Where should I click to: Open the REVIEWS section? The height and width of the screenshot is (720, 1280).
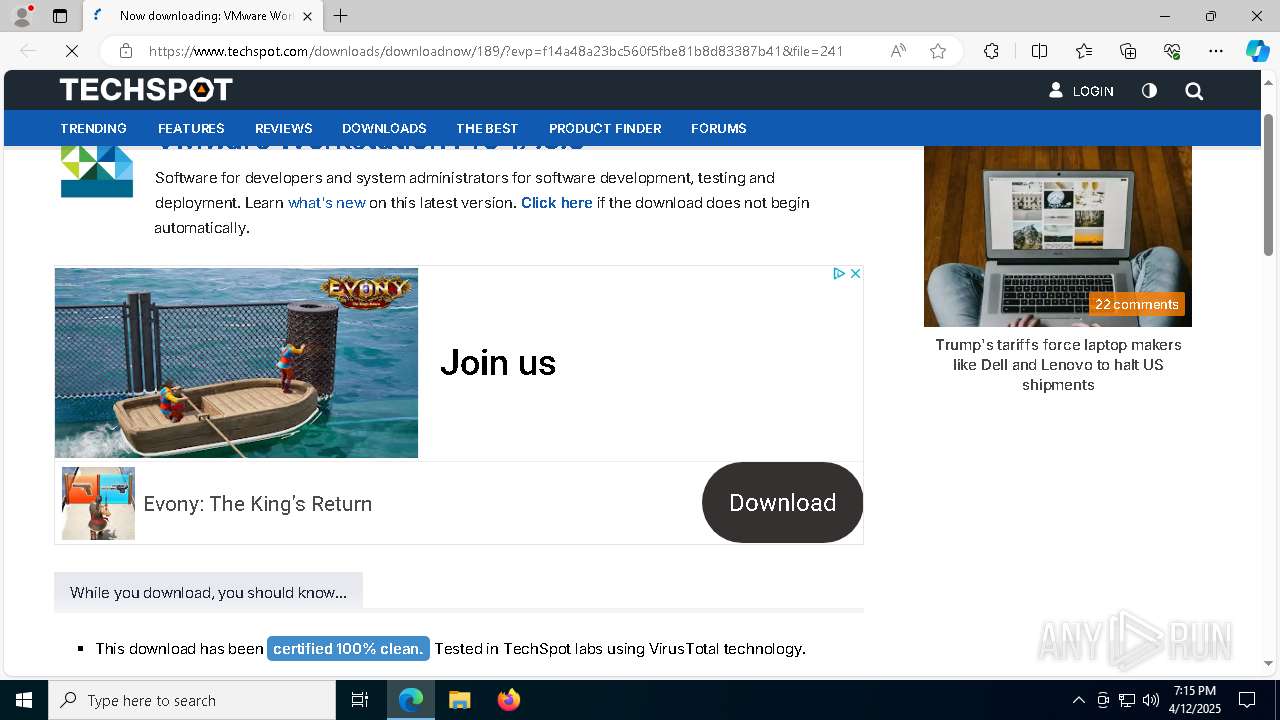pyautogui.click(x=284, y=128)
